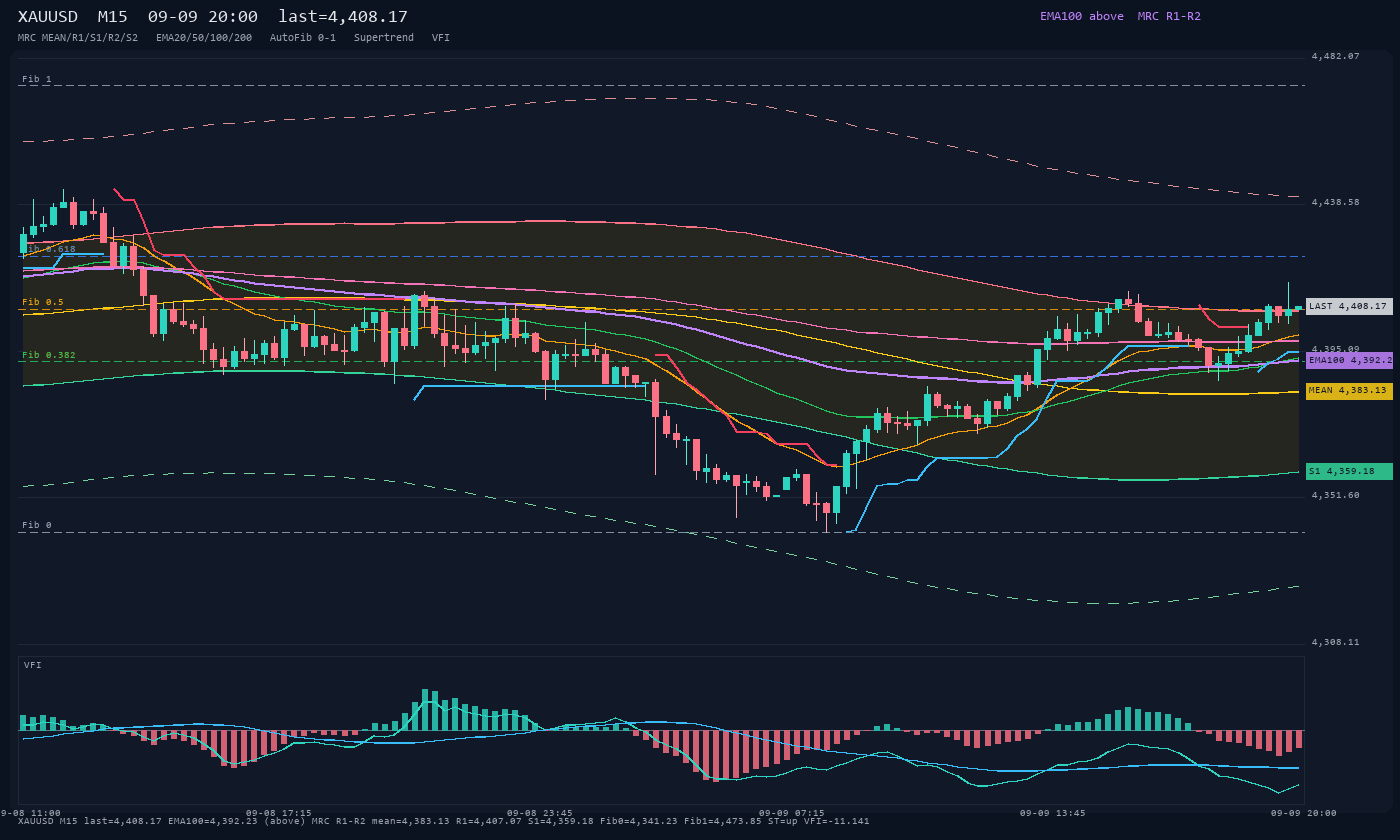Click the M15 timeframe in the title
Viewport: 1400px width, 840px height.
[113, 16]
